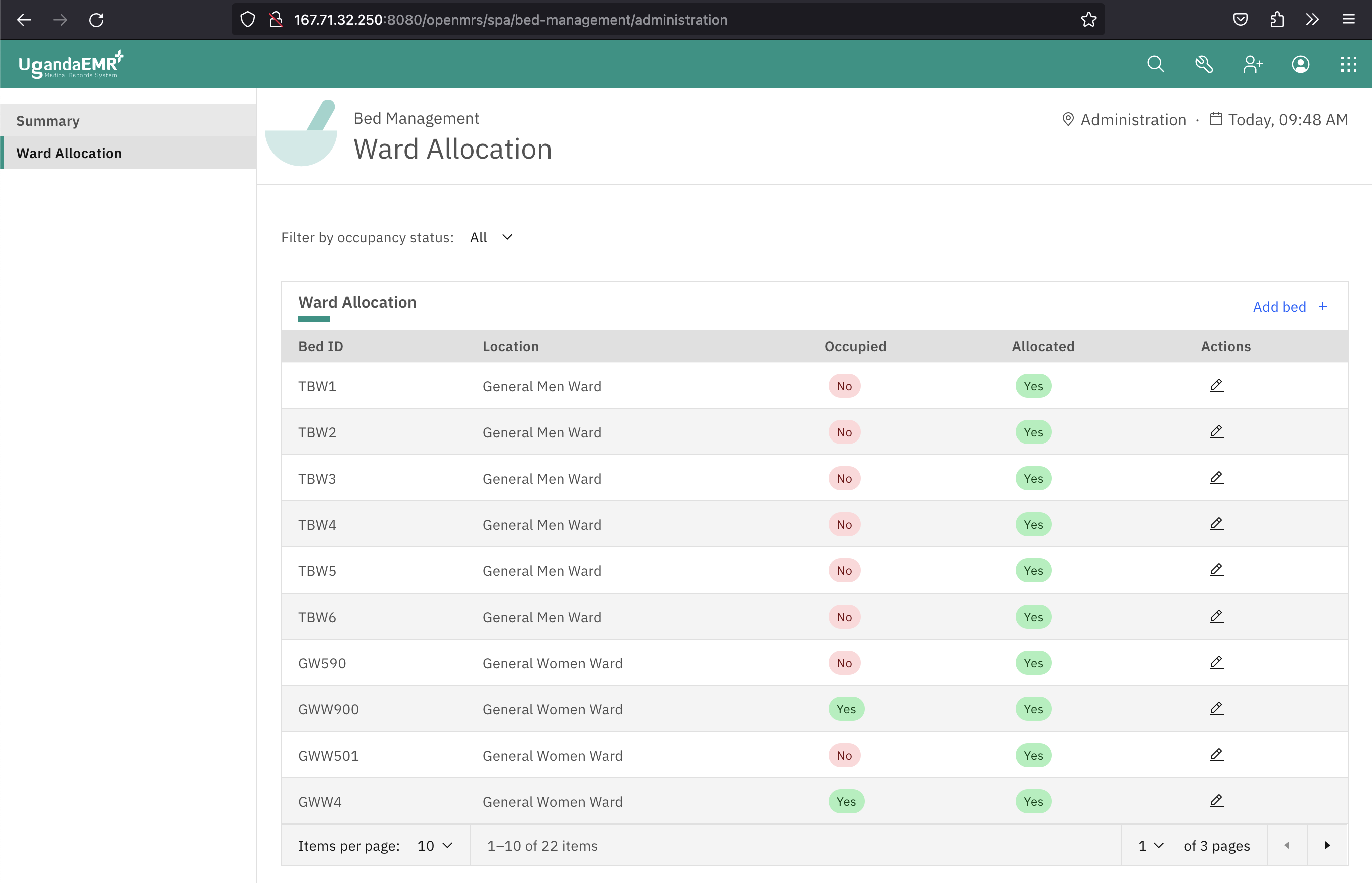
Task: Open the occupancy status filter dropdown
Action: click(x=491, y=237)
